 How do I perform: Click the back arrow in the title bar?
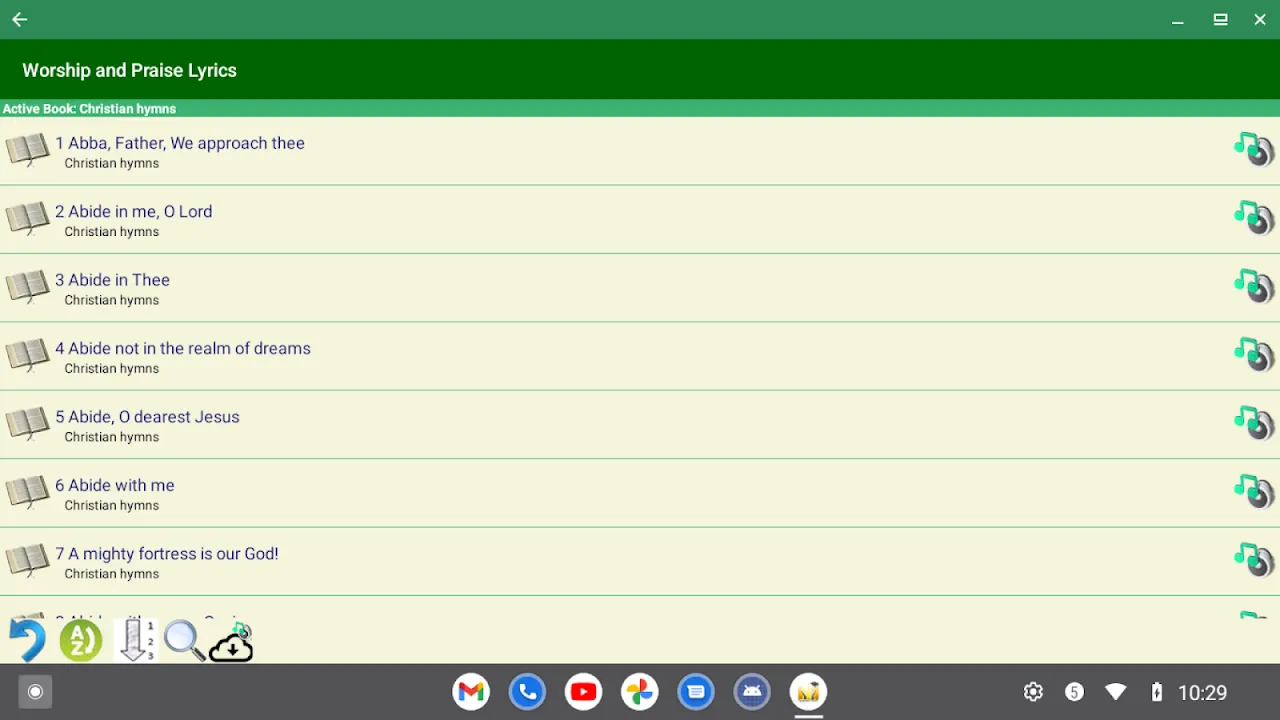point(19,19)
